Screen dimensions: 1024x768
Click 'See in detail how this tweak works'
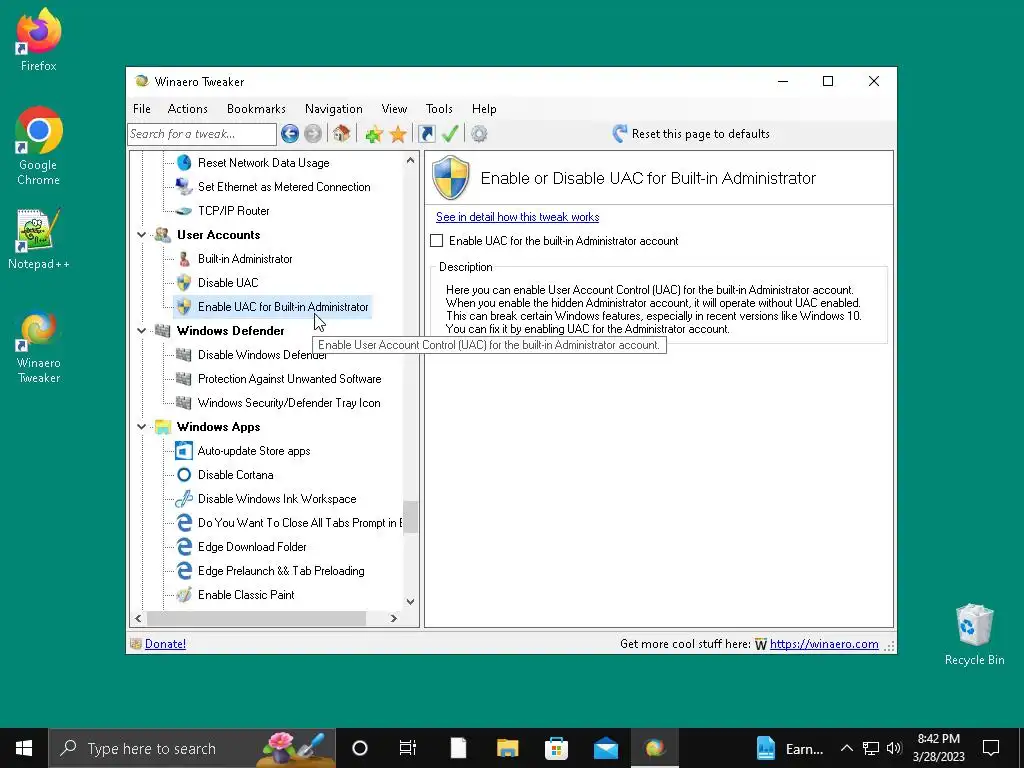[517, 217]
